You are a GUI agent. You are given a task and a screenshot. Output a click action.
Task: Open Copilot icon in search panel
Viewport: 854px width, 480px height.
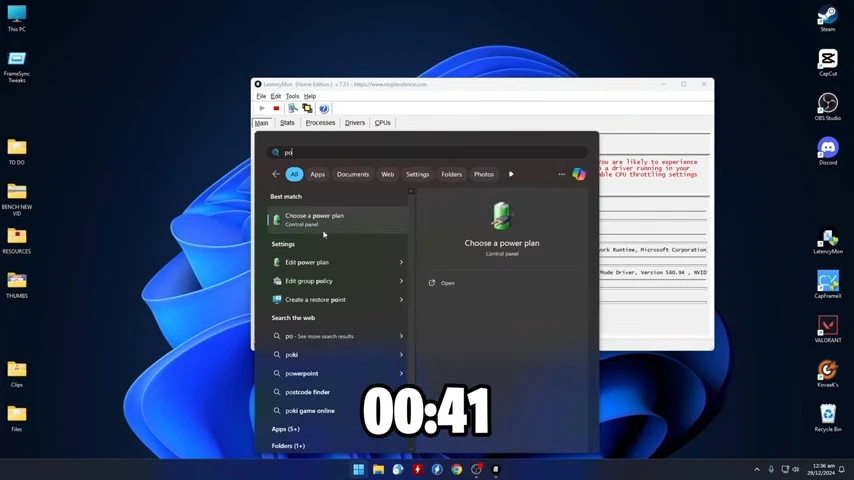coord(579,174)
